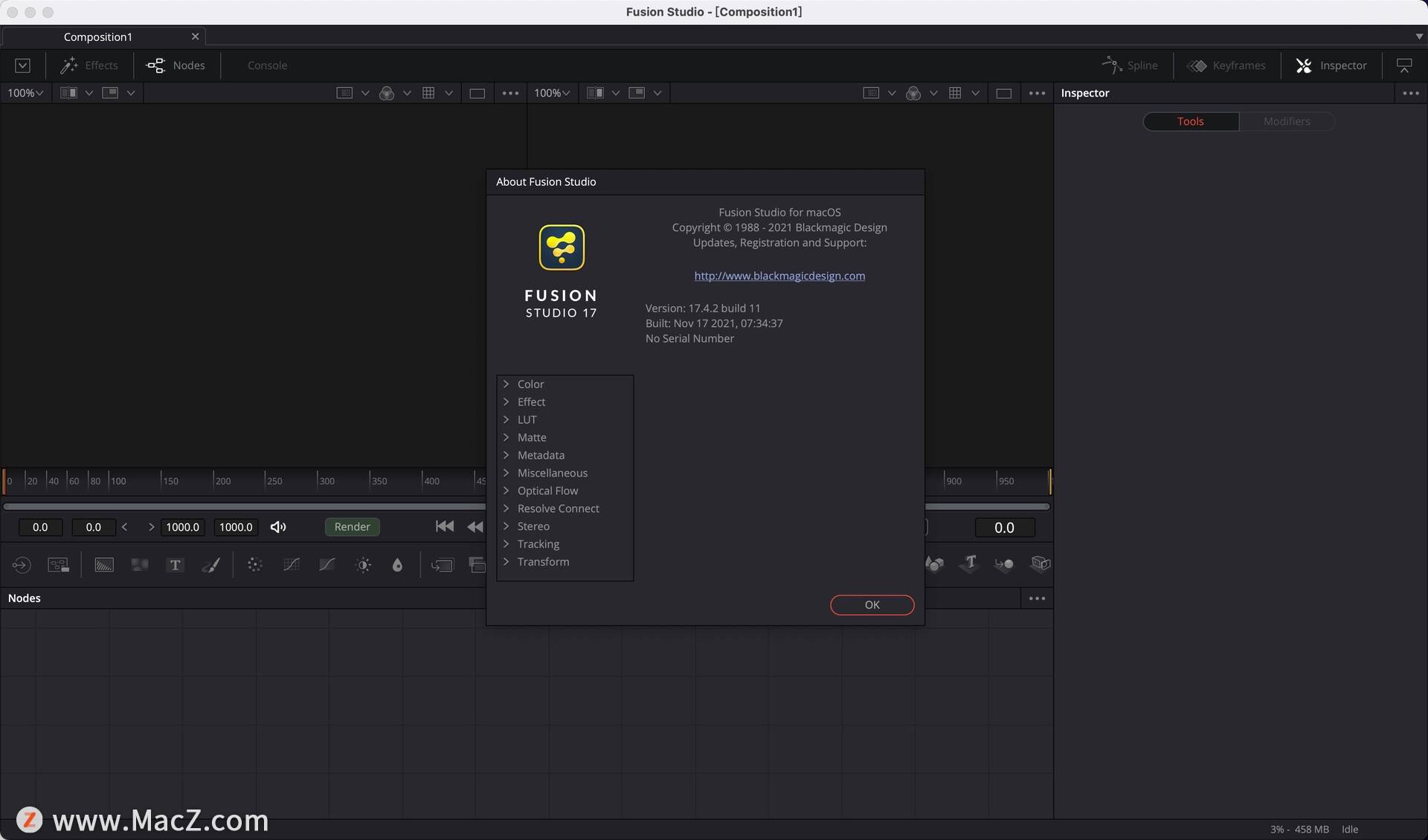This screenshot has width=1428, height=840.
Task: Add a Background node from toolbar
Action: coord(104,565)
